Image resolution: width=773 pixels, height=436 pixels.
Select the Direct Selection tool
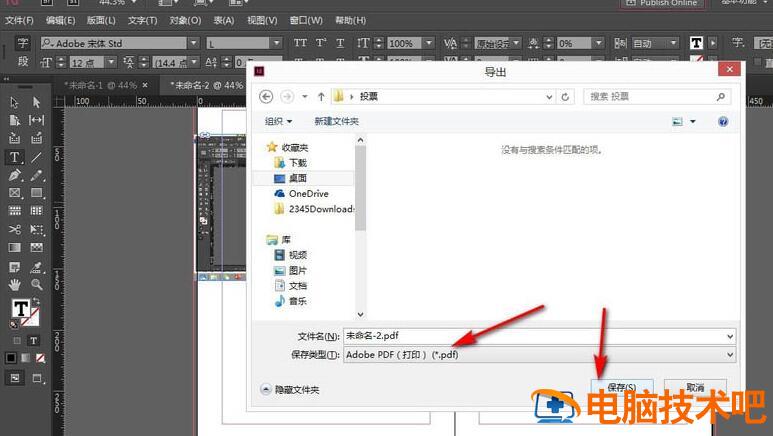click(36, 102)
